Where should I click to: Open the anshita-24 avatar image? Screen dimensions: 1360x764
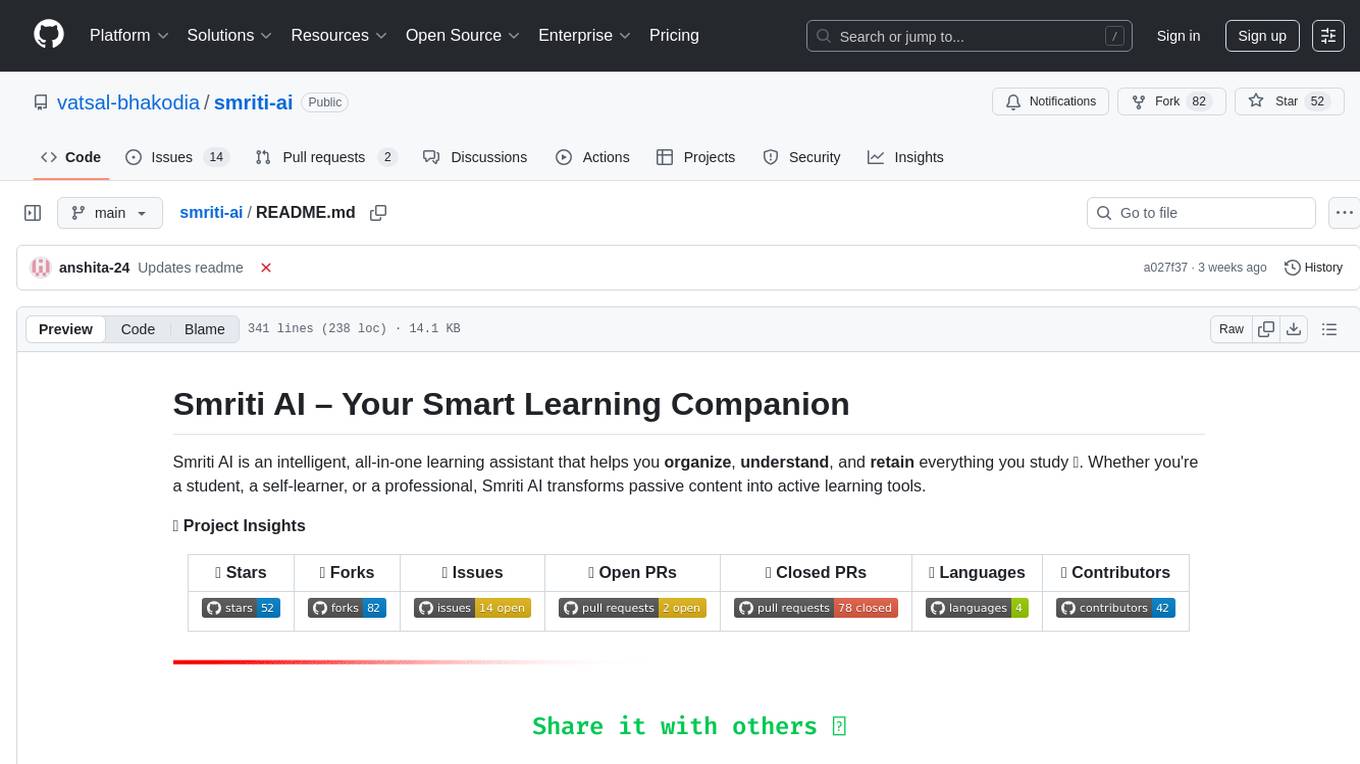pyautogui.click(x=41, y=268)
